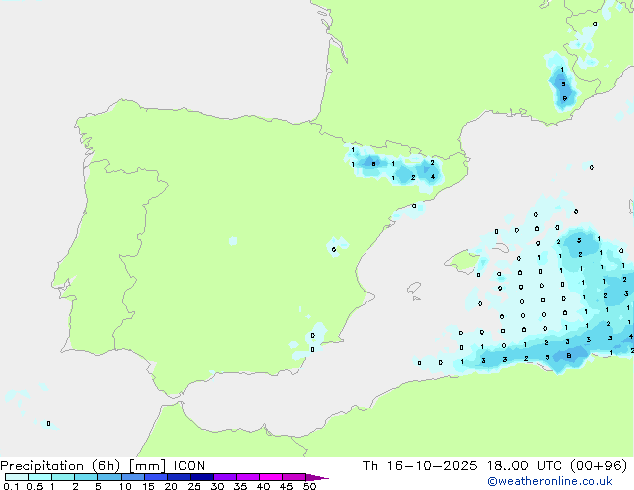Select the 45–50 mm legend swatch

click(x=294, y=477)
